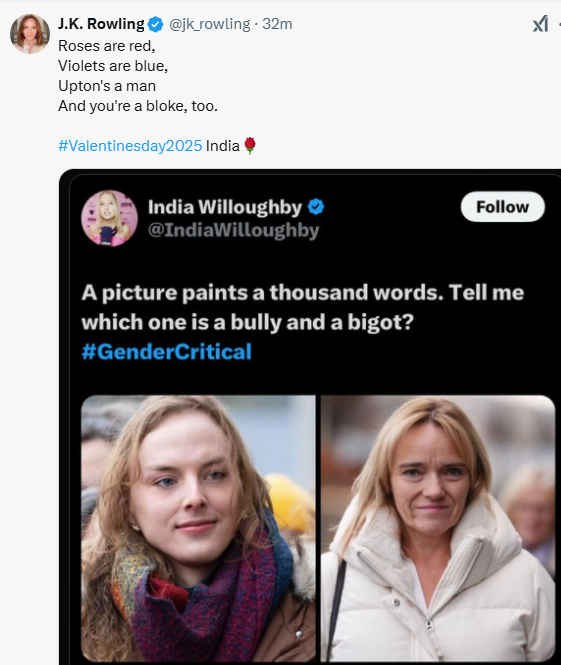Open the more options icon at the post's edge

[x=559, y=24]
